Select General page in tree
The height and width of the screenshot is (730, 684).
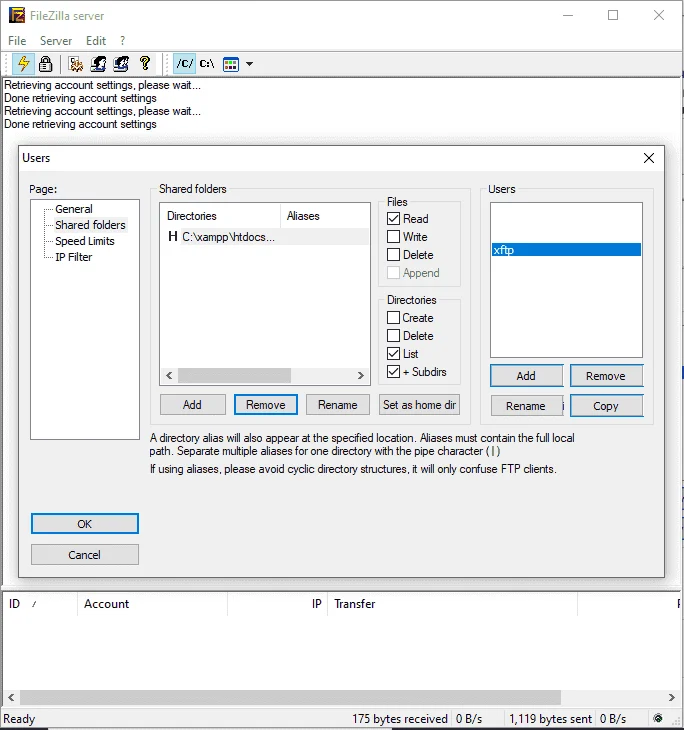tap(74, 209)
